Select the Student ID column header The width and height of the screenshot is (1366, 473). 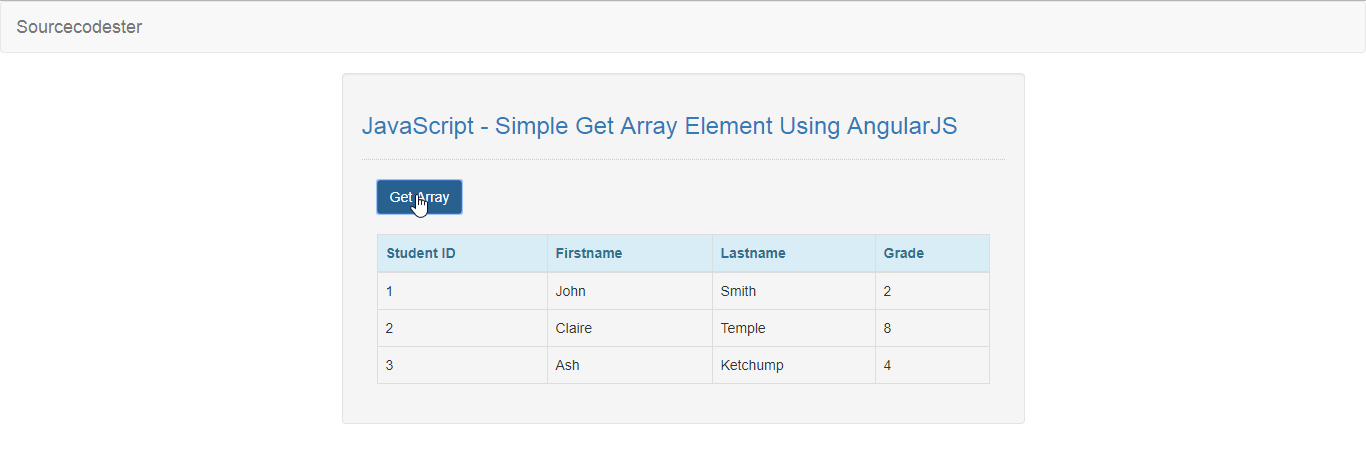(x=462, y=253)
